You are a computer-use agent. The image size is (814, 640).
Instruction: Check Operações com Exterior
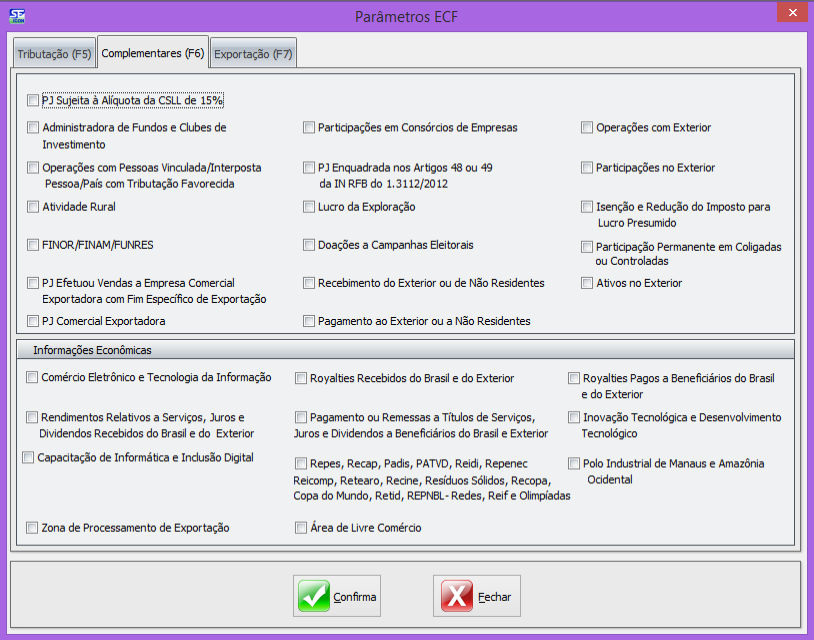pos(588,128)
